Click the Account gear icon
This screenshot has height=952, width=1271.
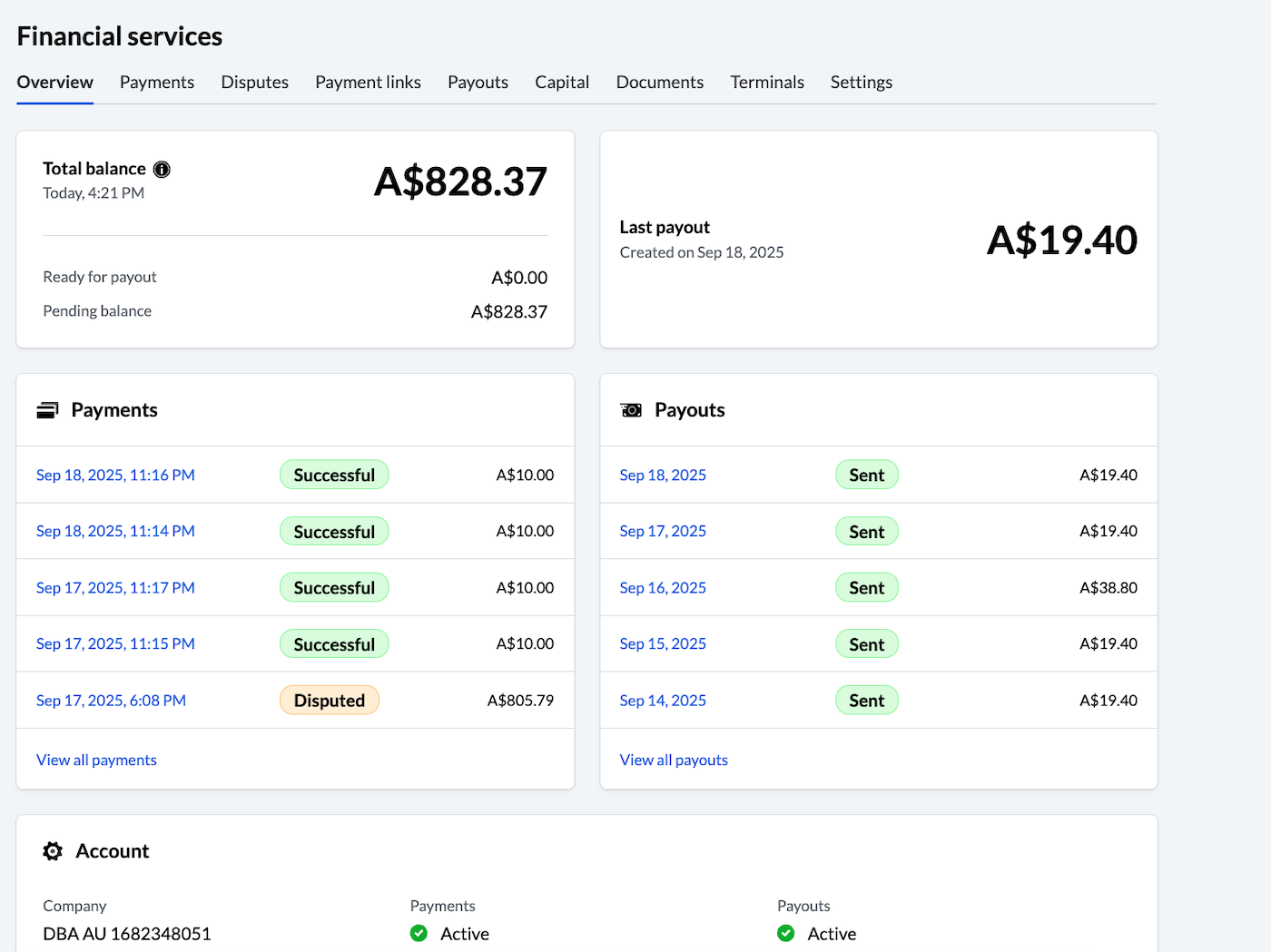pos(52,850)
